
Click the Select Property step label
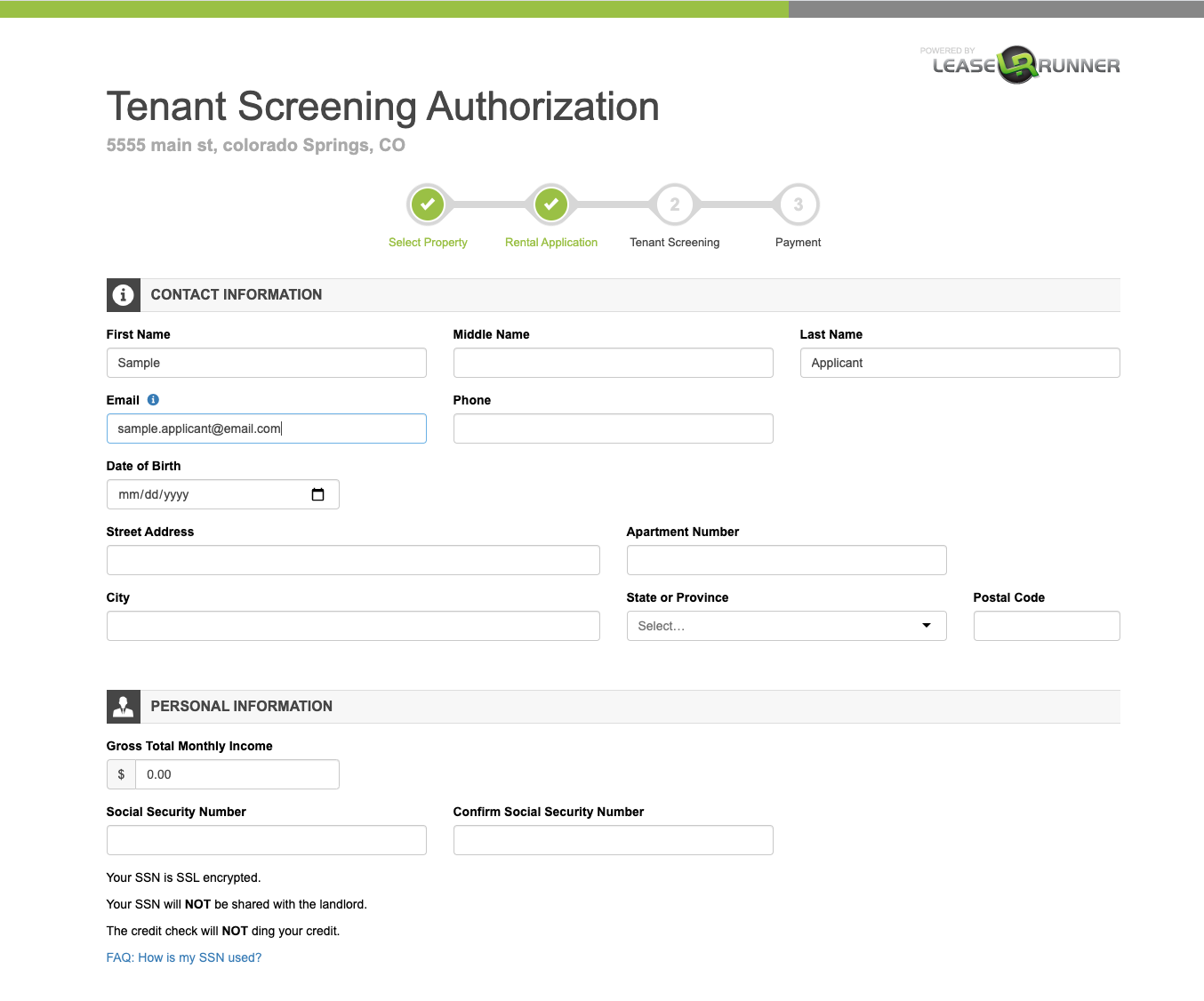click(x=428, y=243)
